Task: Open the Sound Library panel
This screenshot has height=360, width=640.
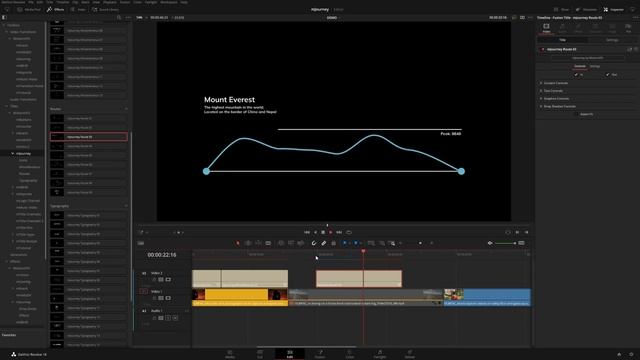Action: pyautogui.click(x=105, y=9)
